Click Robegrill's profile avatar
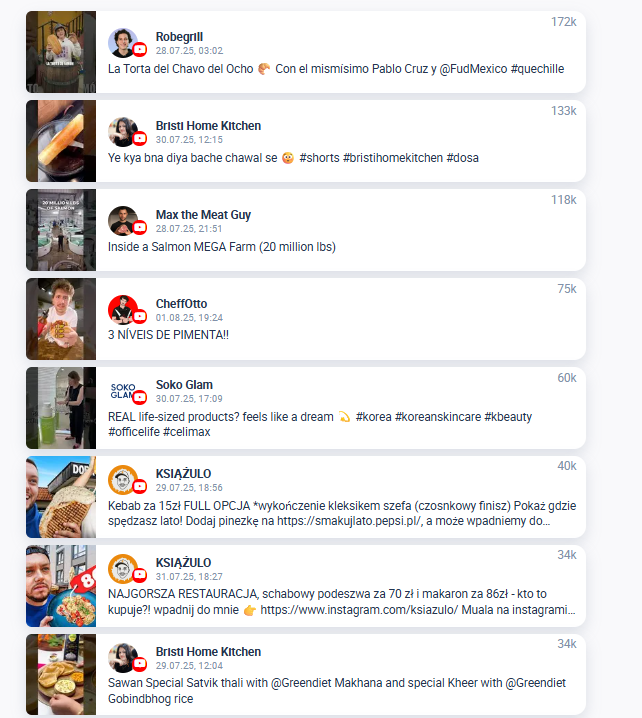Viewport: 642px width, 718px height. [x=123, y=43]
